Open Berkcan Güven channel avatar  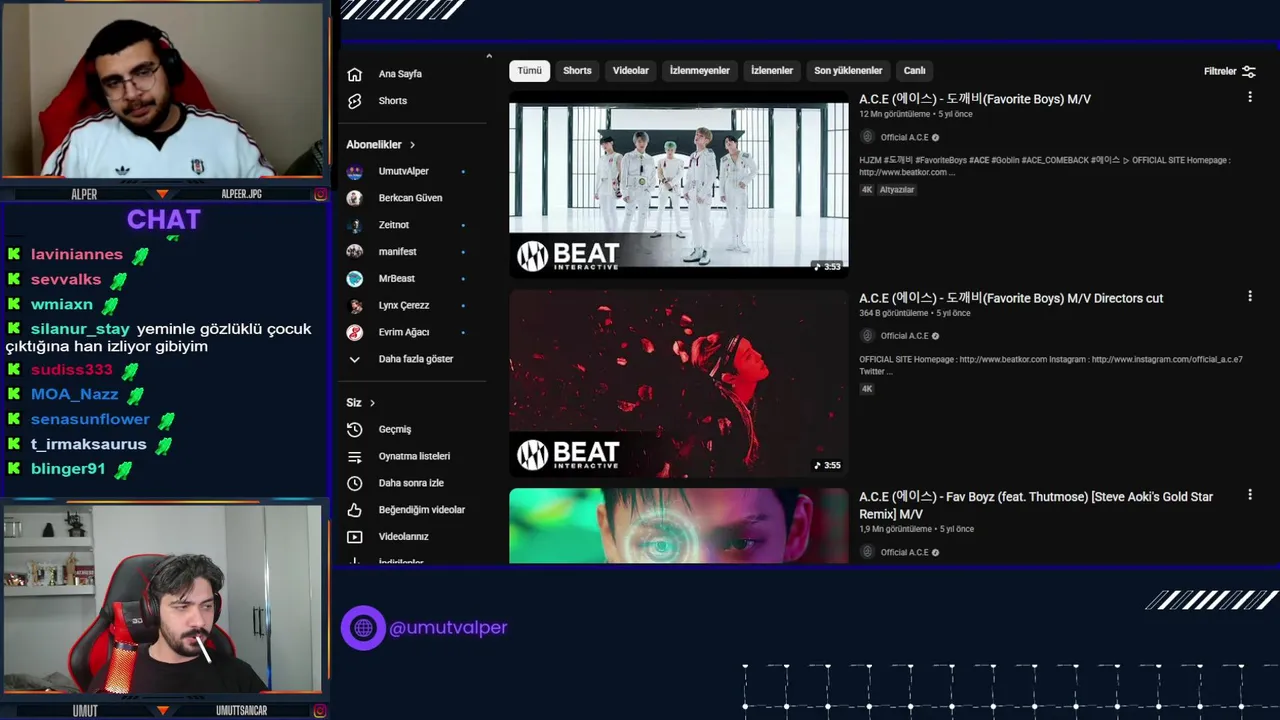[x=354, y=198]
